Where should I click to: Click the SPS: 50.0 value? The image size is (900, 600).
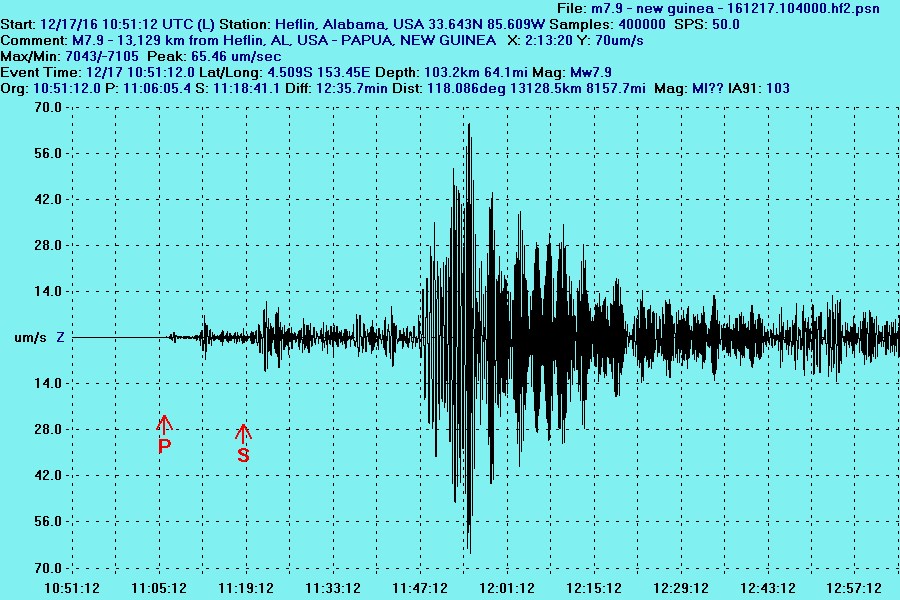(707, 25)
